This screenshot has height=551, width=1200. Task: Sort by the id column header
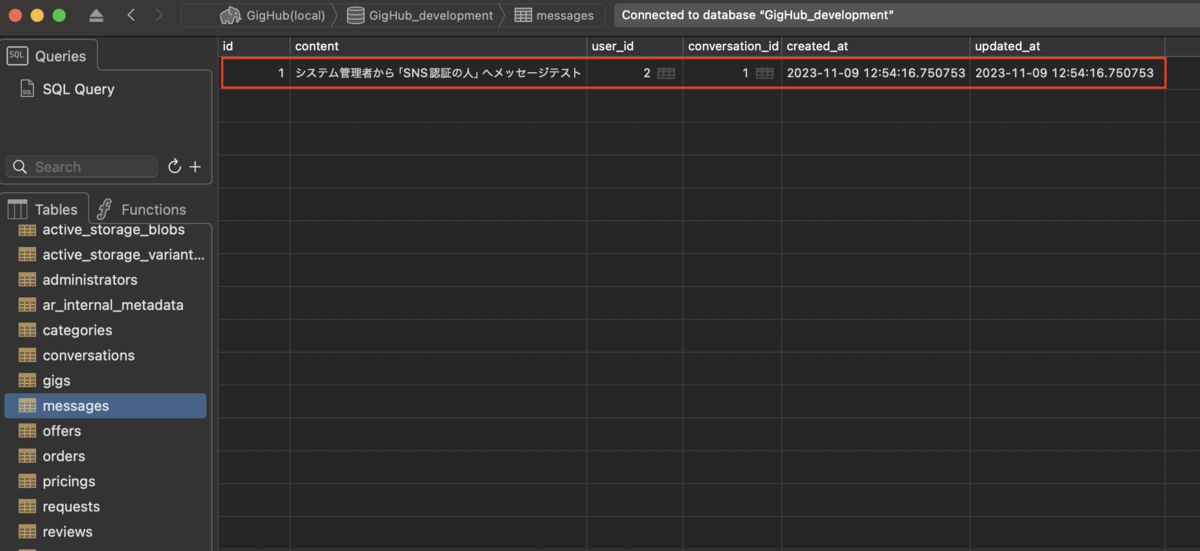click(255, 46)
